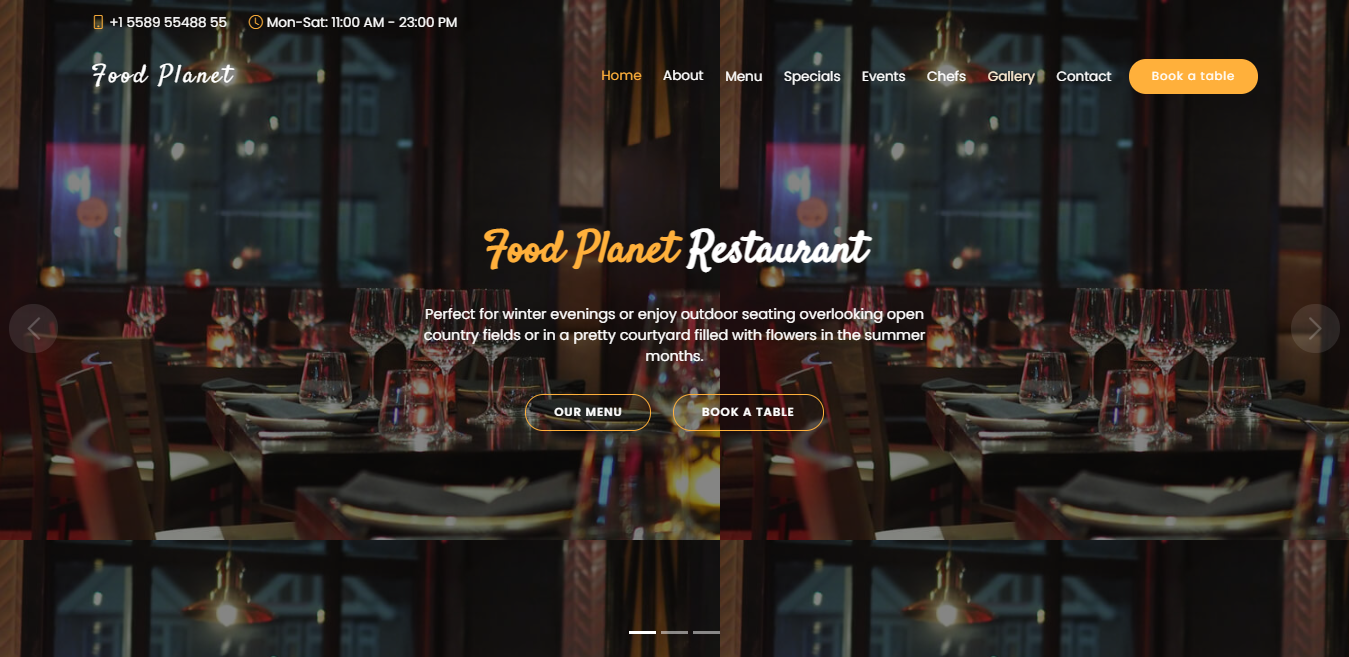Navigate to Events
The height and width of the screenshot is (657, 1349).
(884, 76)
